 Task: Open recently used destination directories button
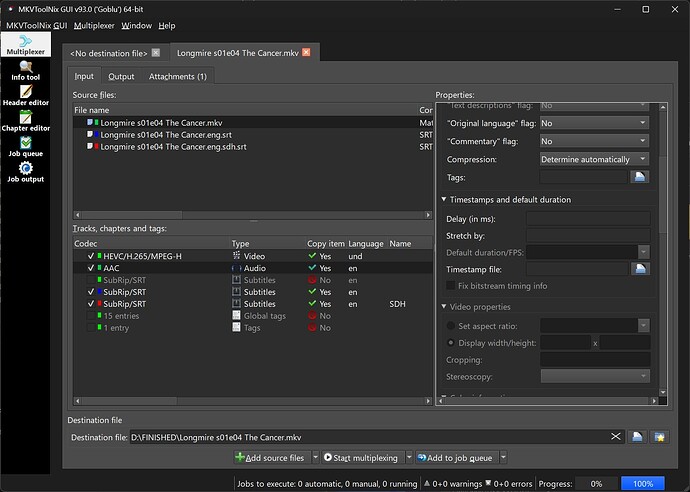pyautogui.click(x=659, y=437)
